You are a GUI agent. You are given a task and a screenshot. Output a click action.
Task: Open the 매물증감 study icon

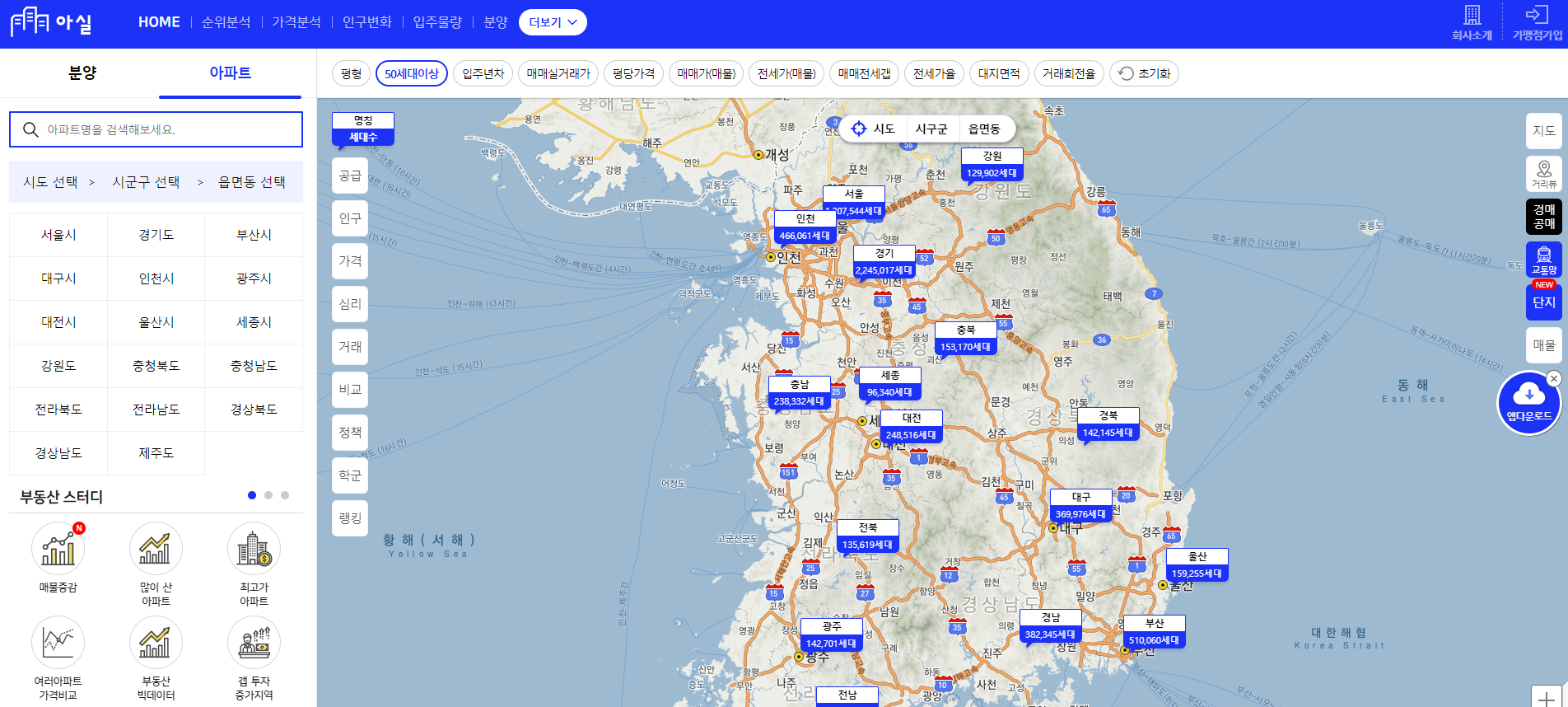pos(58,549)
